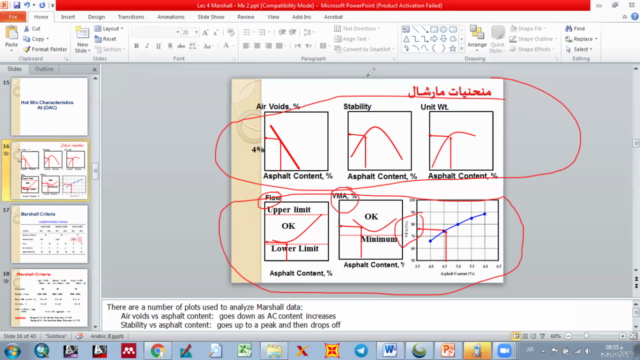The width and height of the screenshot is (640, 360).
Task: Toggle Italic formatting
Action: pyautogui.click(x=147, y=46)
